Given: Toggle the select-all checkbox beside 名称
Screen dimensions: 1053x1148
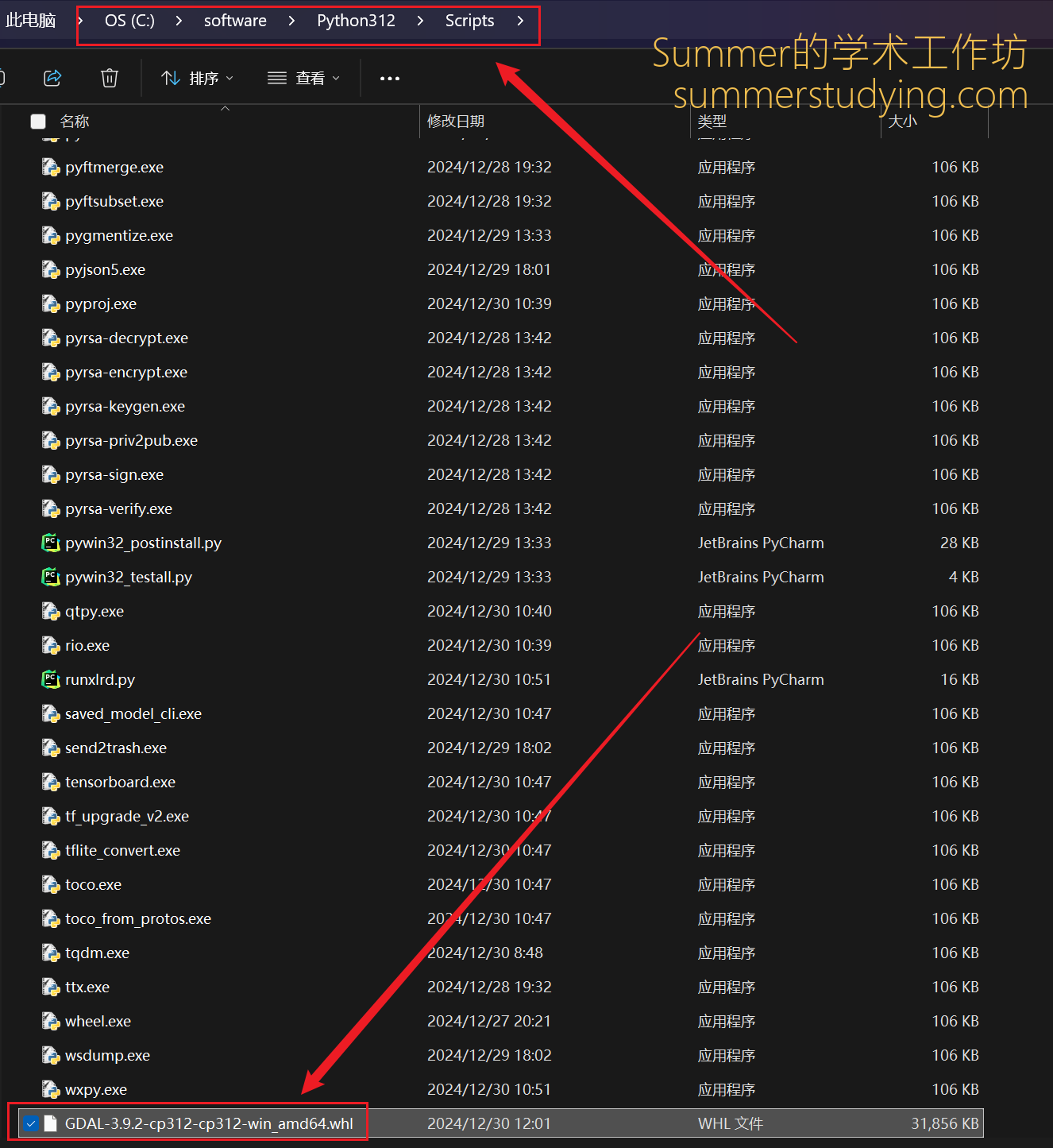Looking at the screenshot, I should click(x=38, y=122).
